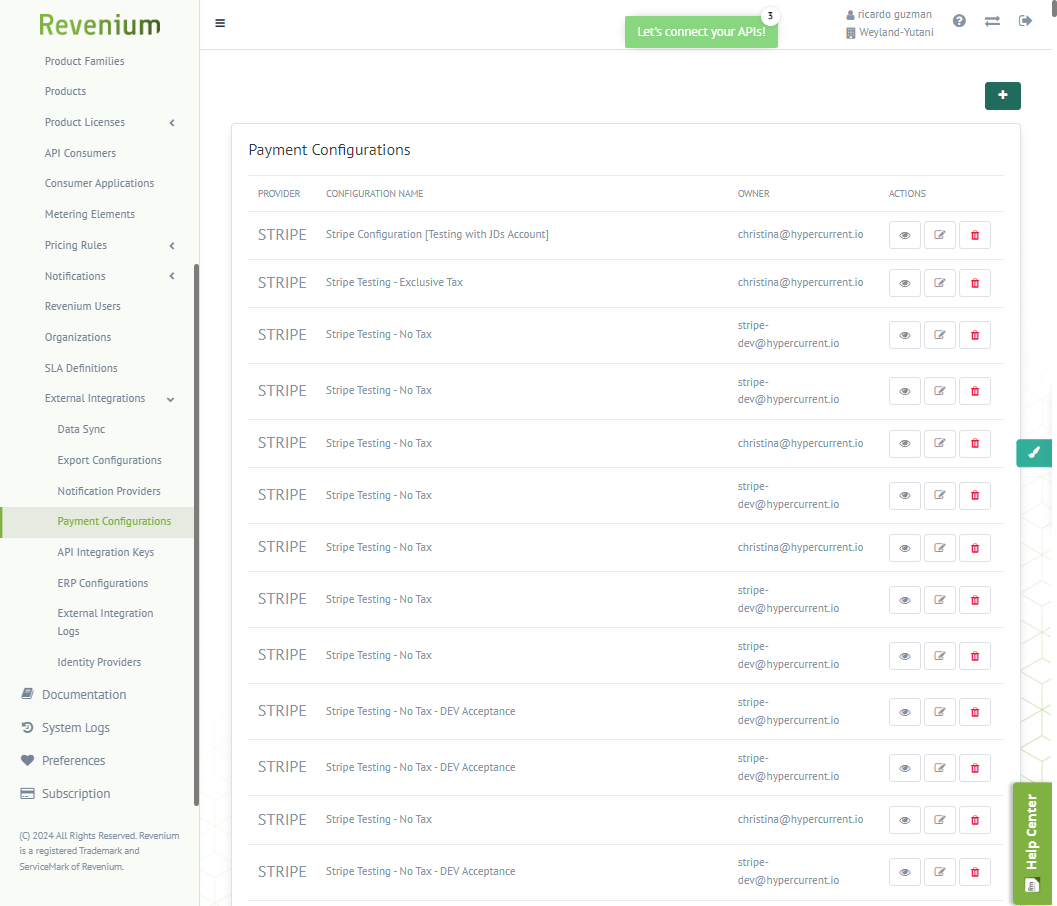1057x906 pixels.
Task: View the Stripe Testing - Exclusive Tax configuration
Action: click(x=904, y=283)
